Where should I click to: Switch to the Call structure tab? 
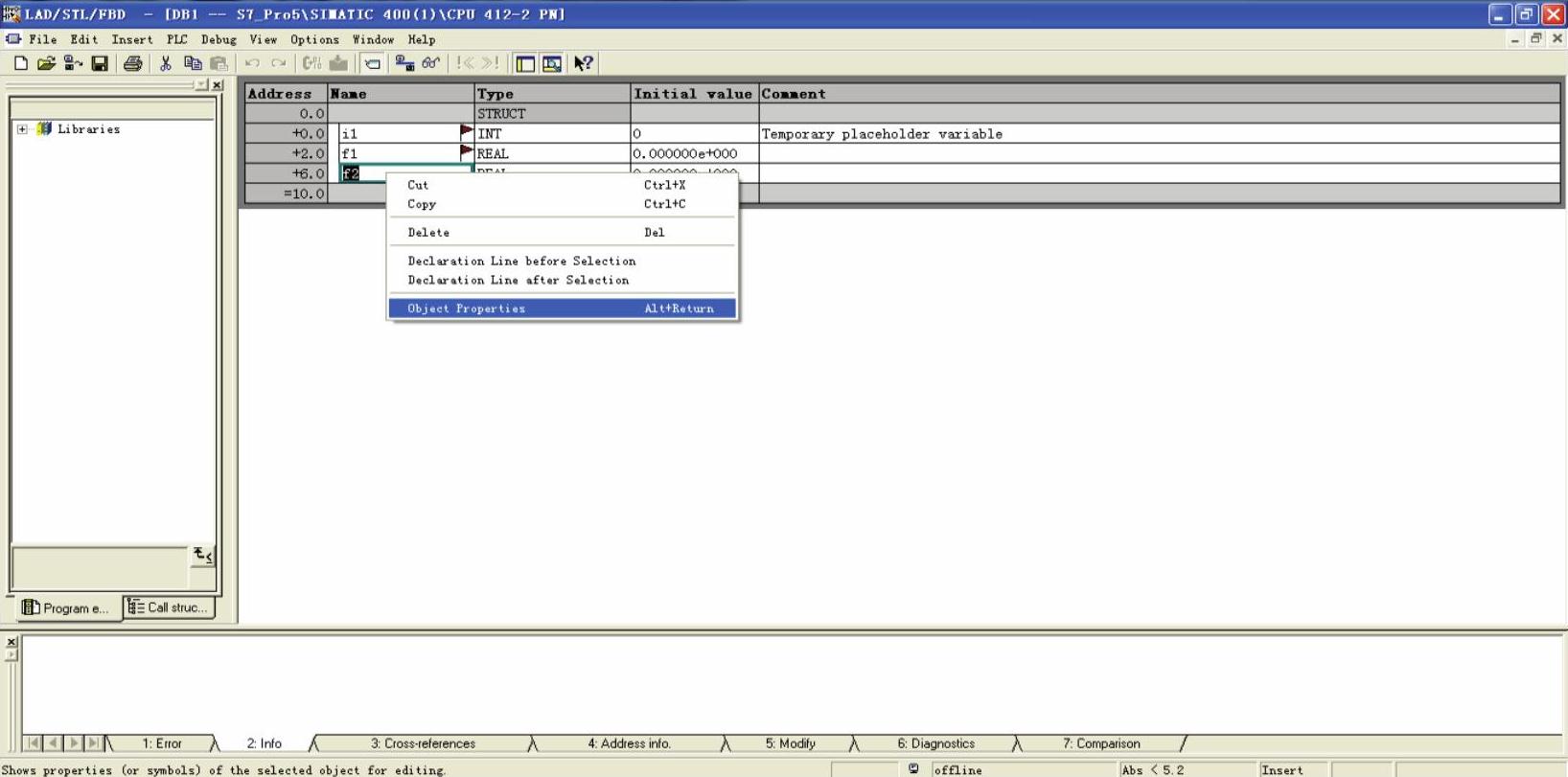(169, 607)
